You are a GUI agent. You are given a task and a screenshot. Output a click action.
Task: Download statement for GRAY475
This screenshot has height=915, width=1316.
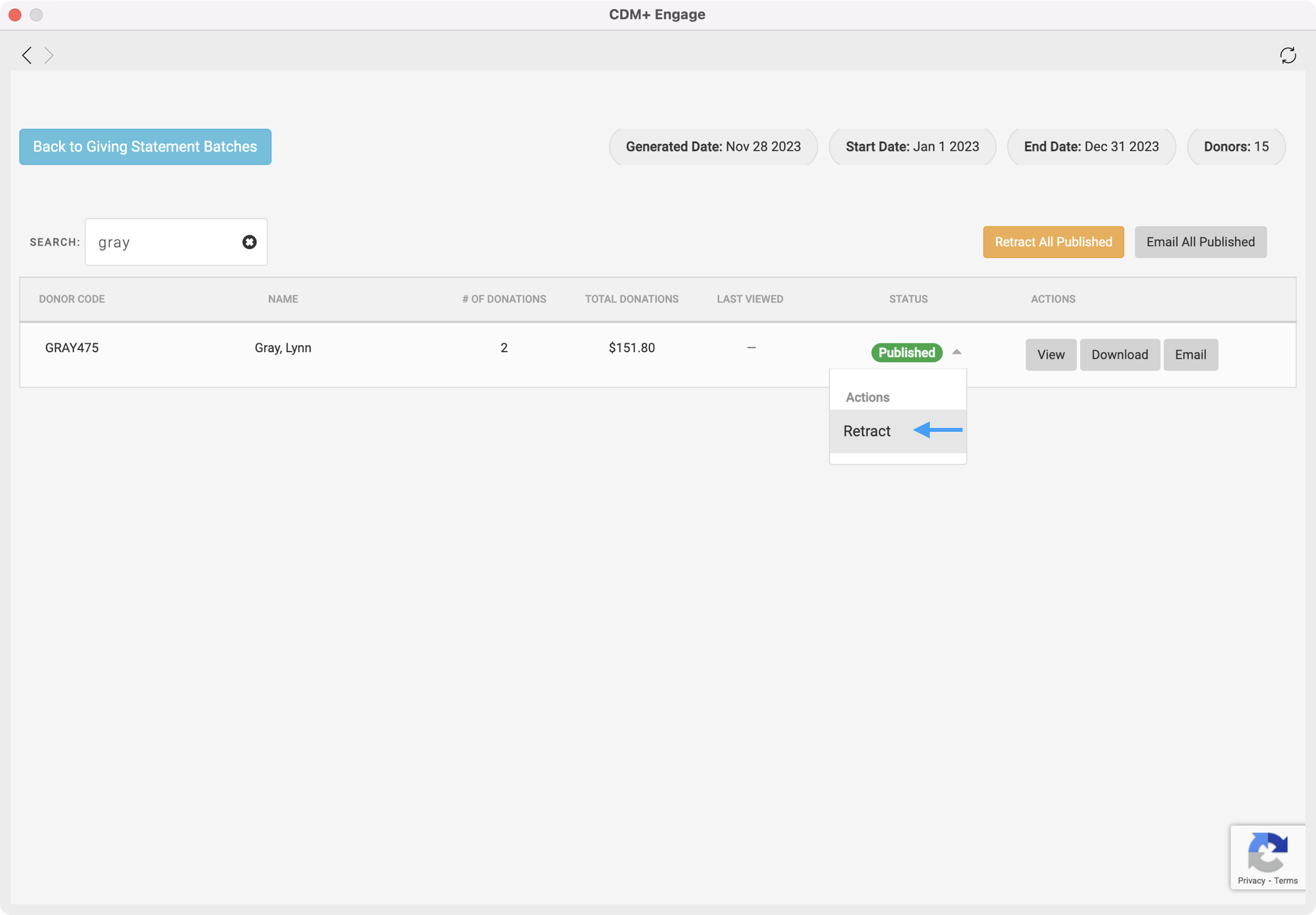click(x=1119, y=355)
